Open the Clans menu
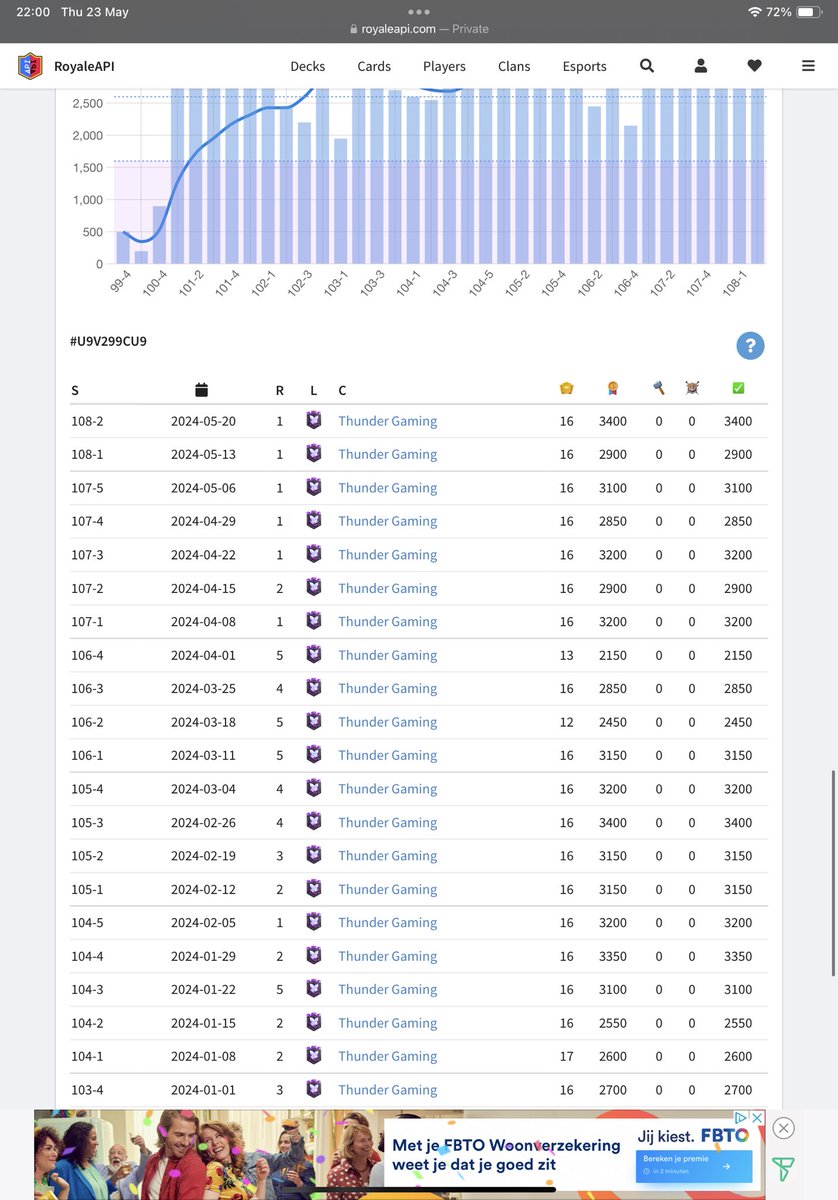This screenshot has width=838, height=1200. tap(514, 66)
